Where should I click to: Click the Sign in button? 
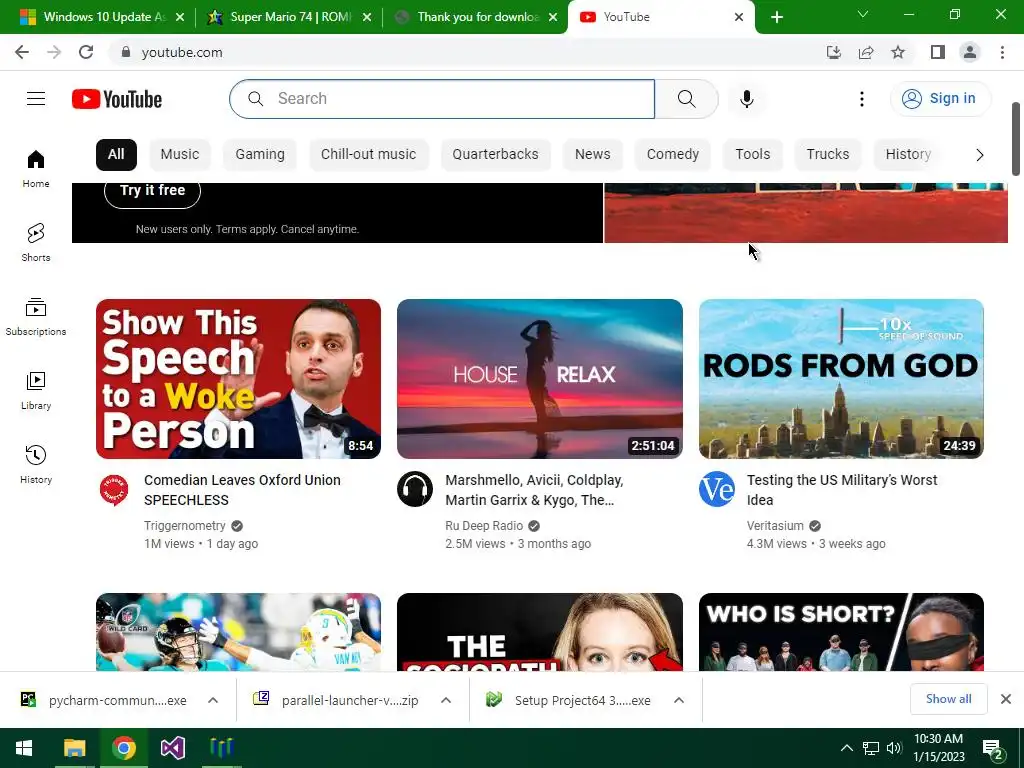click(x=940, y=99)
